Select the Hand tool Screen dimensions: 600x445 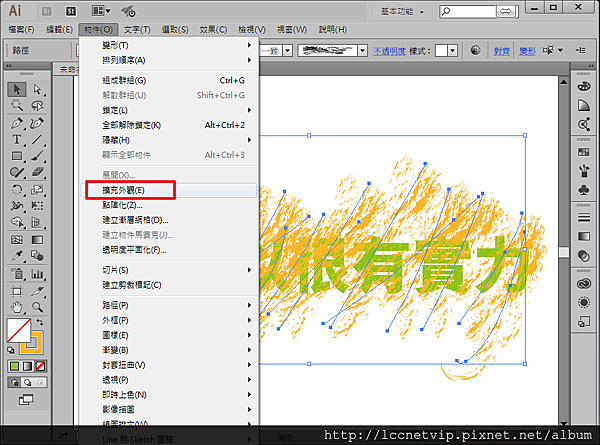(17, 307)
